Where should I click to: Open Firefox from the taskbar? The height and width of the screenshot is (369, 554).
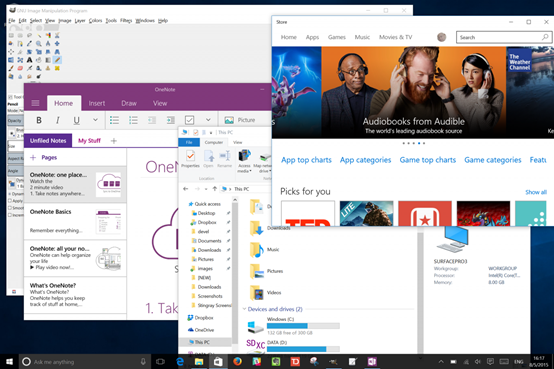(x=237, y=361)
